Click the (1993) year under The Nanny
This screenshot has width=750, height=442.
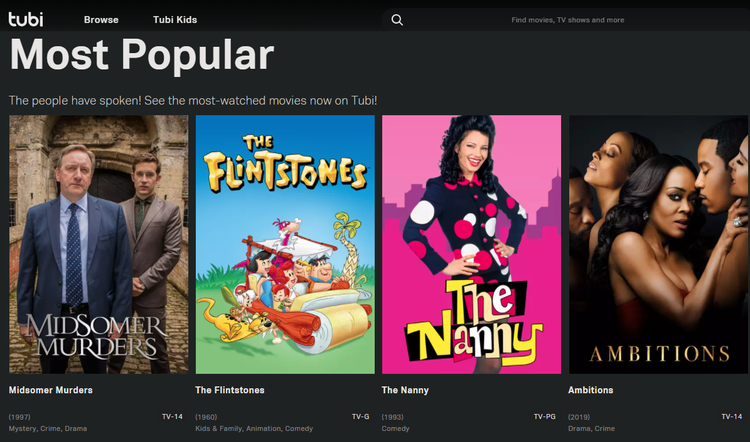[393, 417]
